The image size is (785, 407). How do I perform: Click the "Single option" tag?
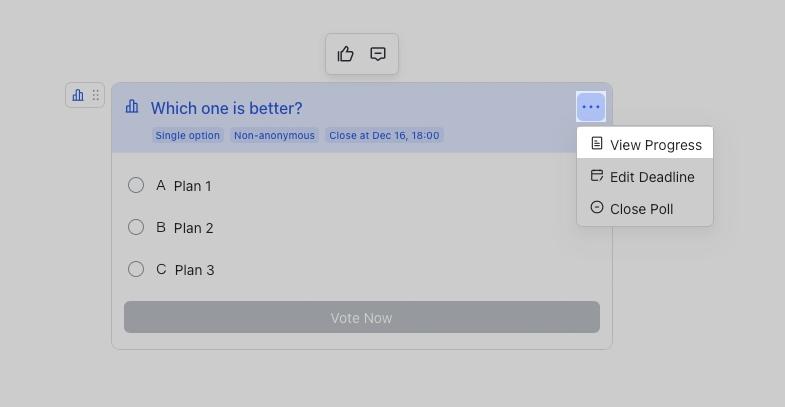(x=188, y=135)
